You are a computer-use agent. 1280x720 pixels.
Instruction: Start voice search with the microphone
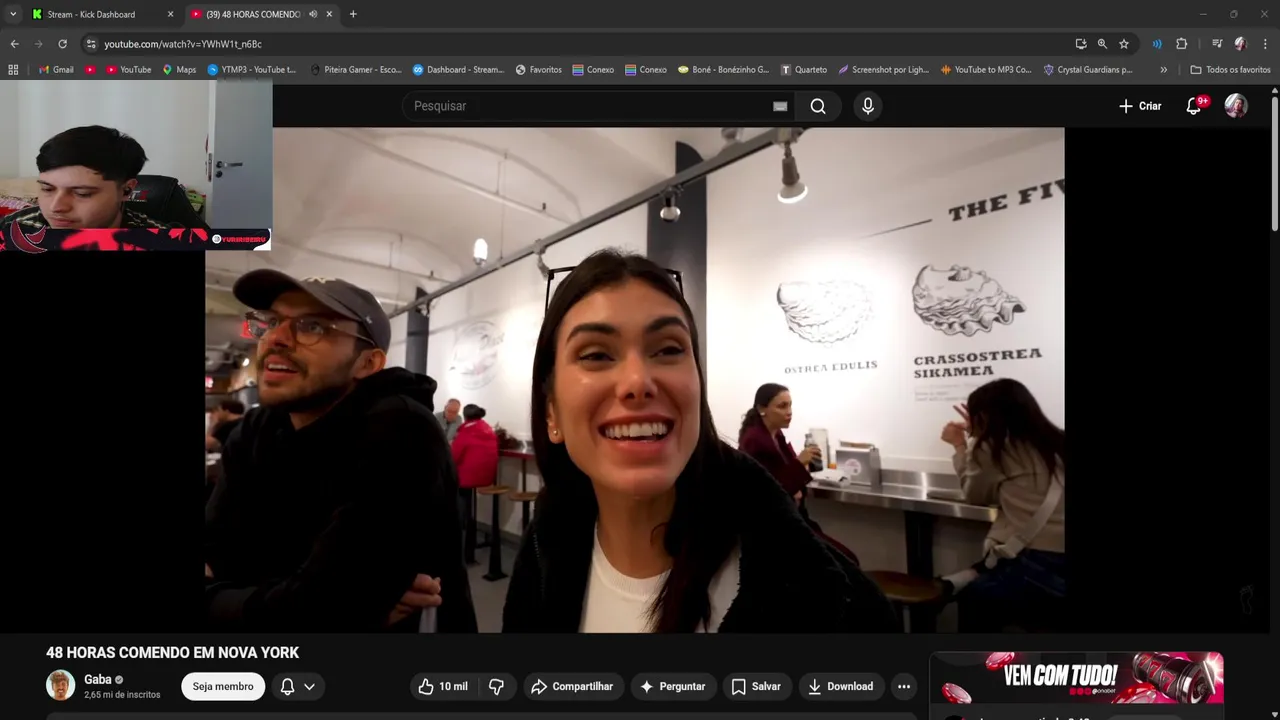click(x=868, y=106)
